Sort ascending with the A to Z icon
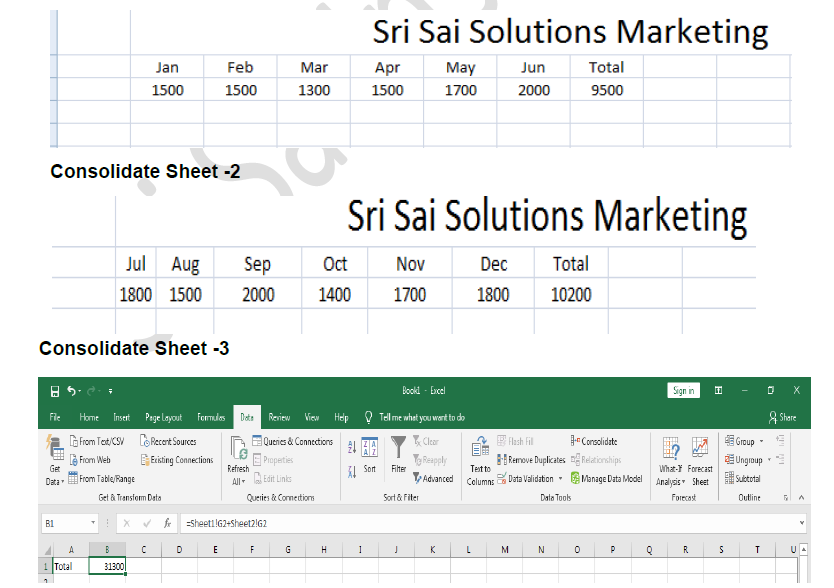The height and width of the screenshot is (588, 834). click(350, 444)
